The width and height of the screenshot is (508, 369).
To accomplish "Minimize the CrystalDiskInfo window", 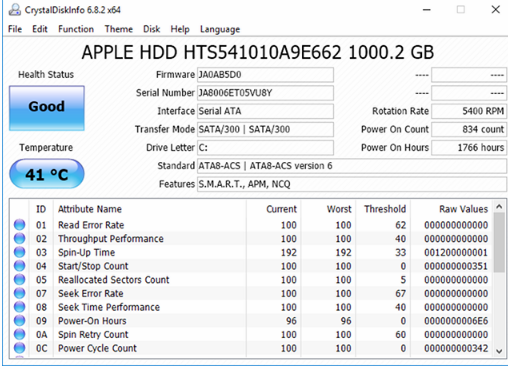I will [x=427, y=10].
